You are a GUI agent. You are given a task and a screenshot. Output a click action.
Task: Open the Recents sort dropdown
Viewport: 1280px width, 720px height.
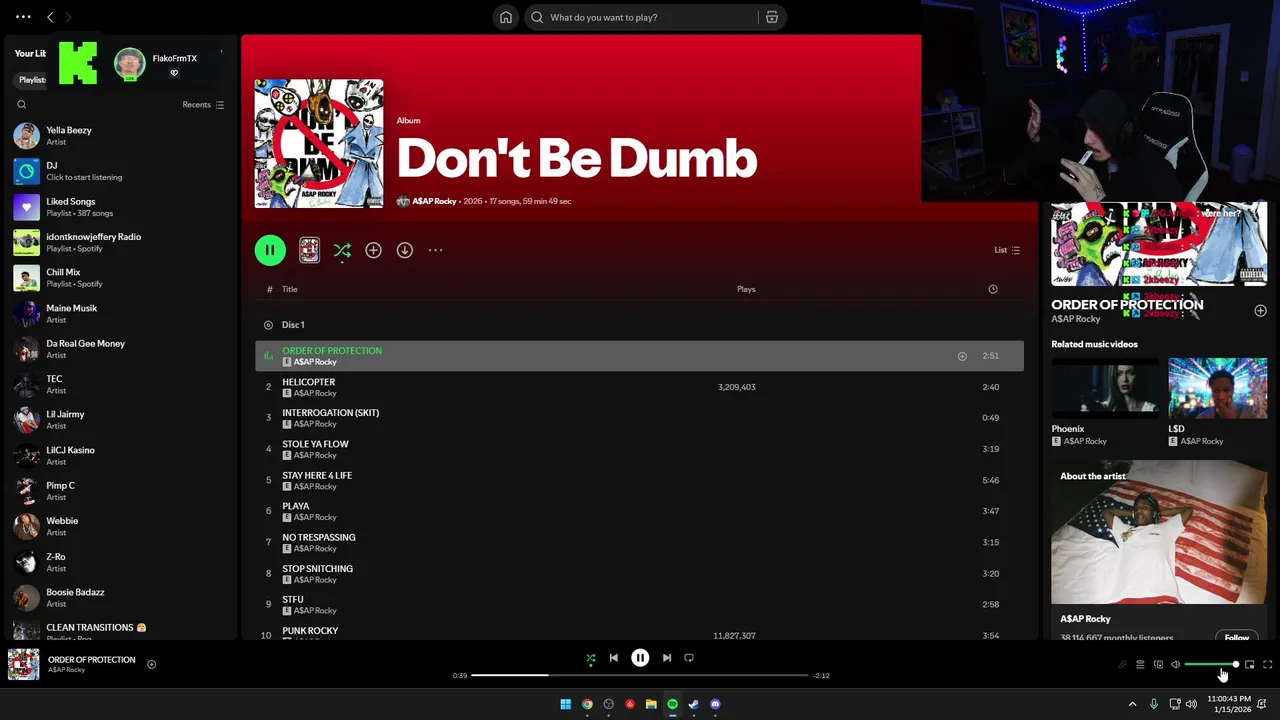203,105
